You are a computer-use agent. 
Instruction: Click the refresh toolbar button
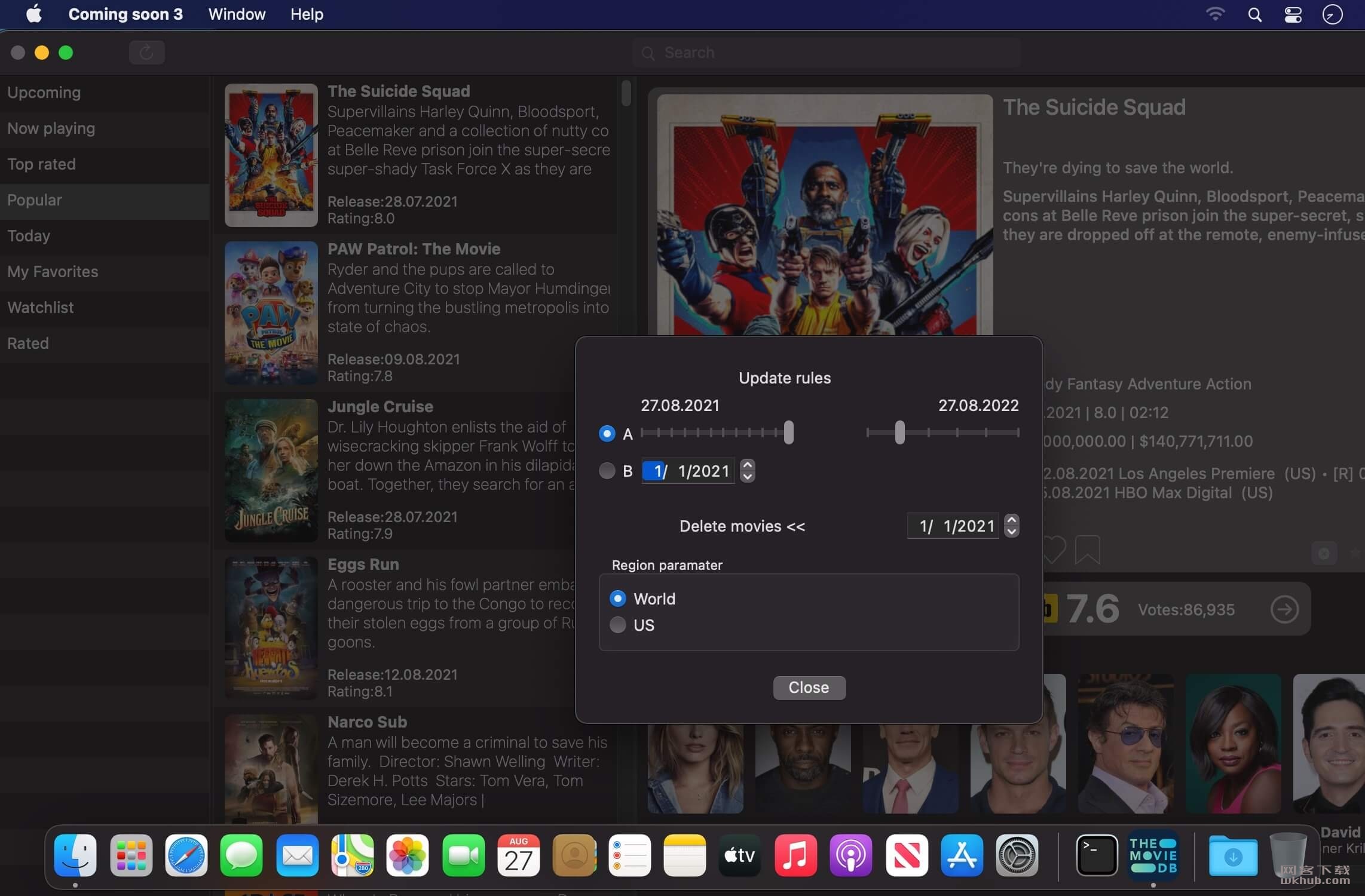coord(146,53)
